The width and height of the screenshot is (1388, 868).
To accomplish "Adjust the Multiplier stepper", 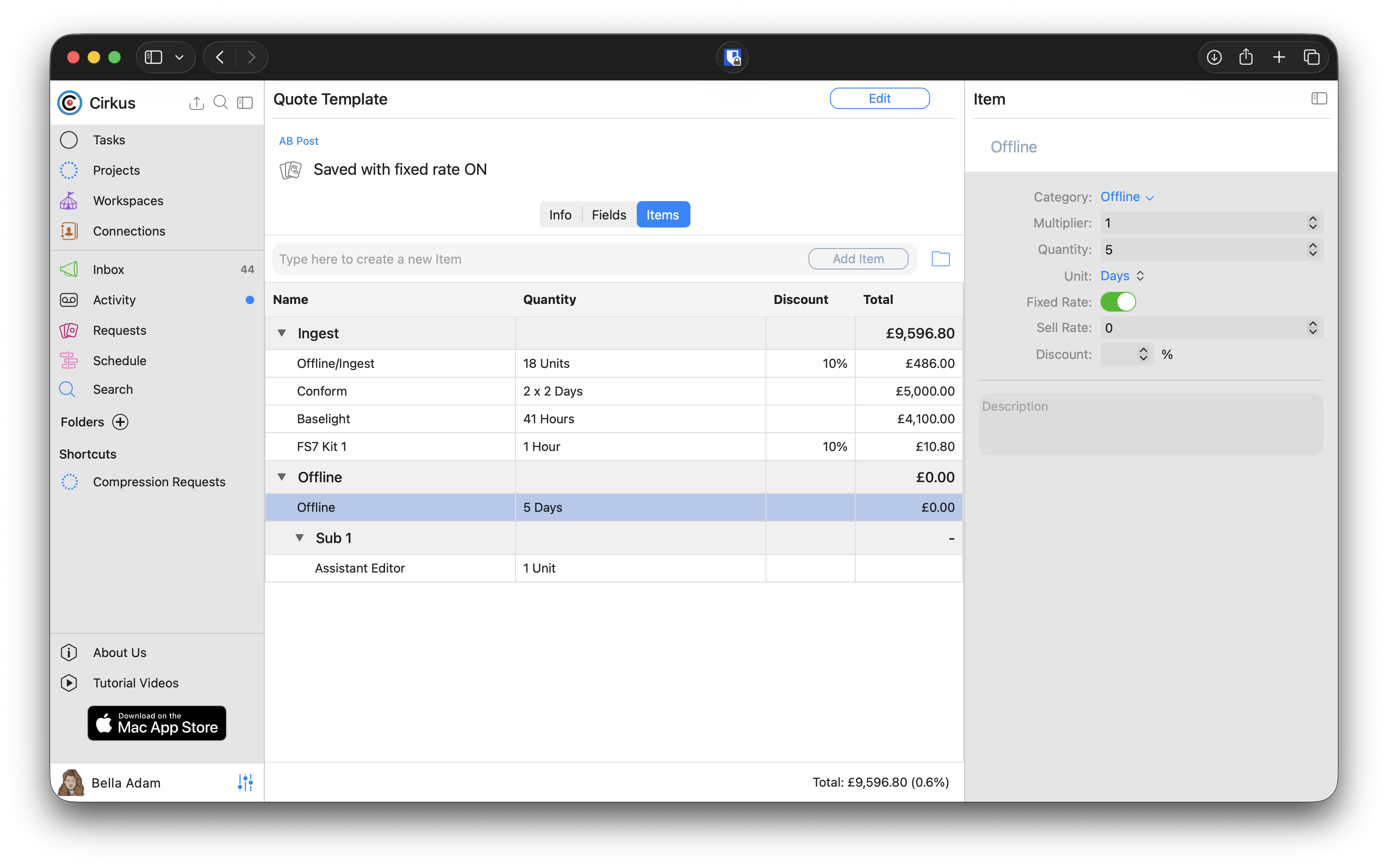I will point(1313,223).
